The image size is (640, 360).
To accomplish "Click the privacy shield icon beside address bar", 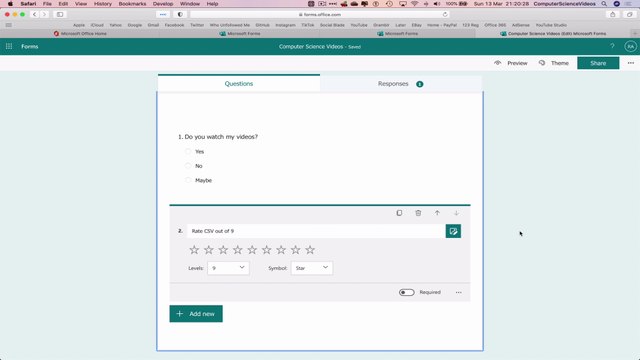I will point(180,14).
